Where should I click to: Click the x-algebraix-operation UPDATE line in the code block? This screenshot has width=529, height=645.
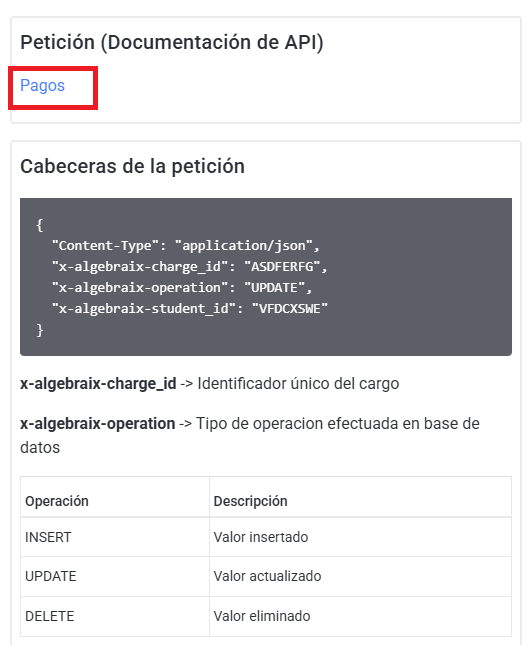pyautogui.click(x=182, y=288)
